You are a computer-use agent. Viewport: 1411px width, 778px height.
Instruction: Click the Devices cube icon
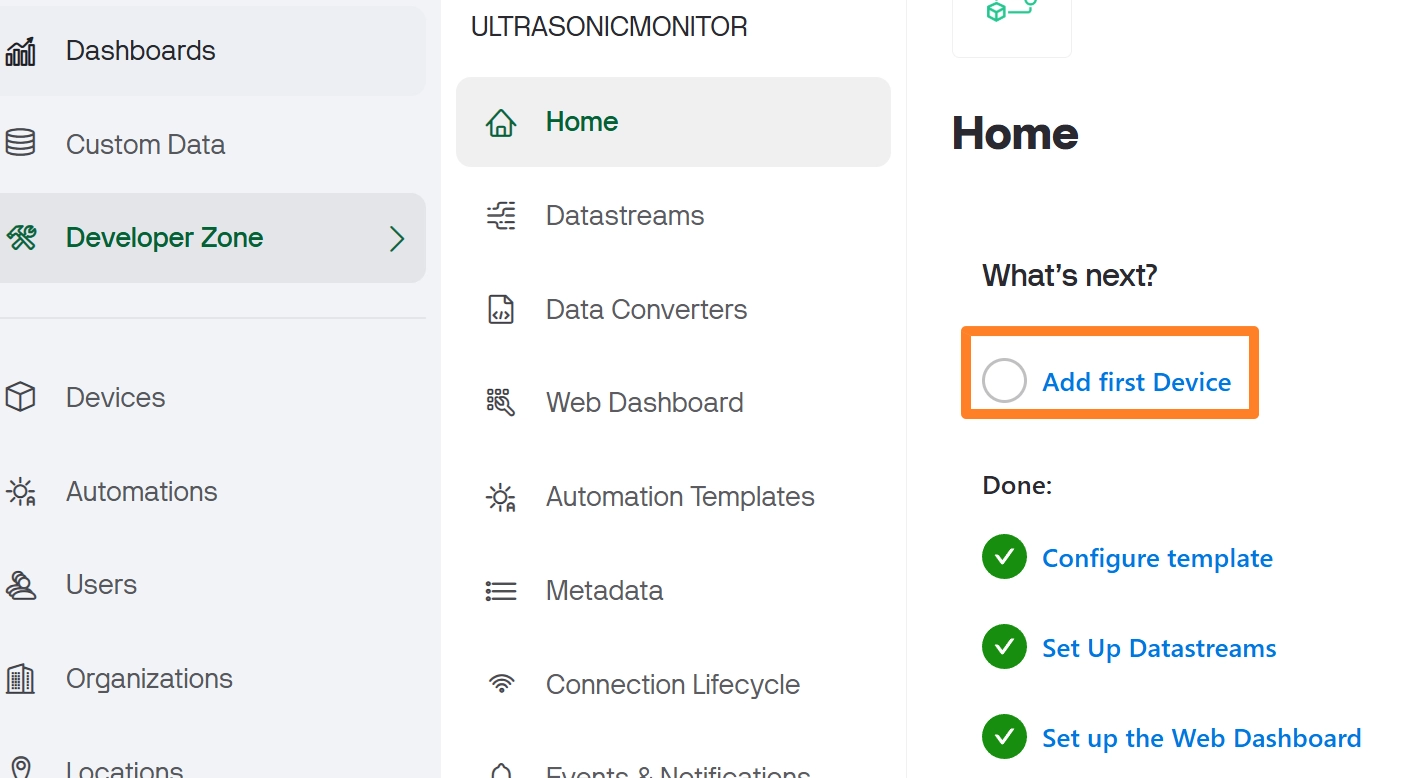pos(21,398)
